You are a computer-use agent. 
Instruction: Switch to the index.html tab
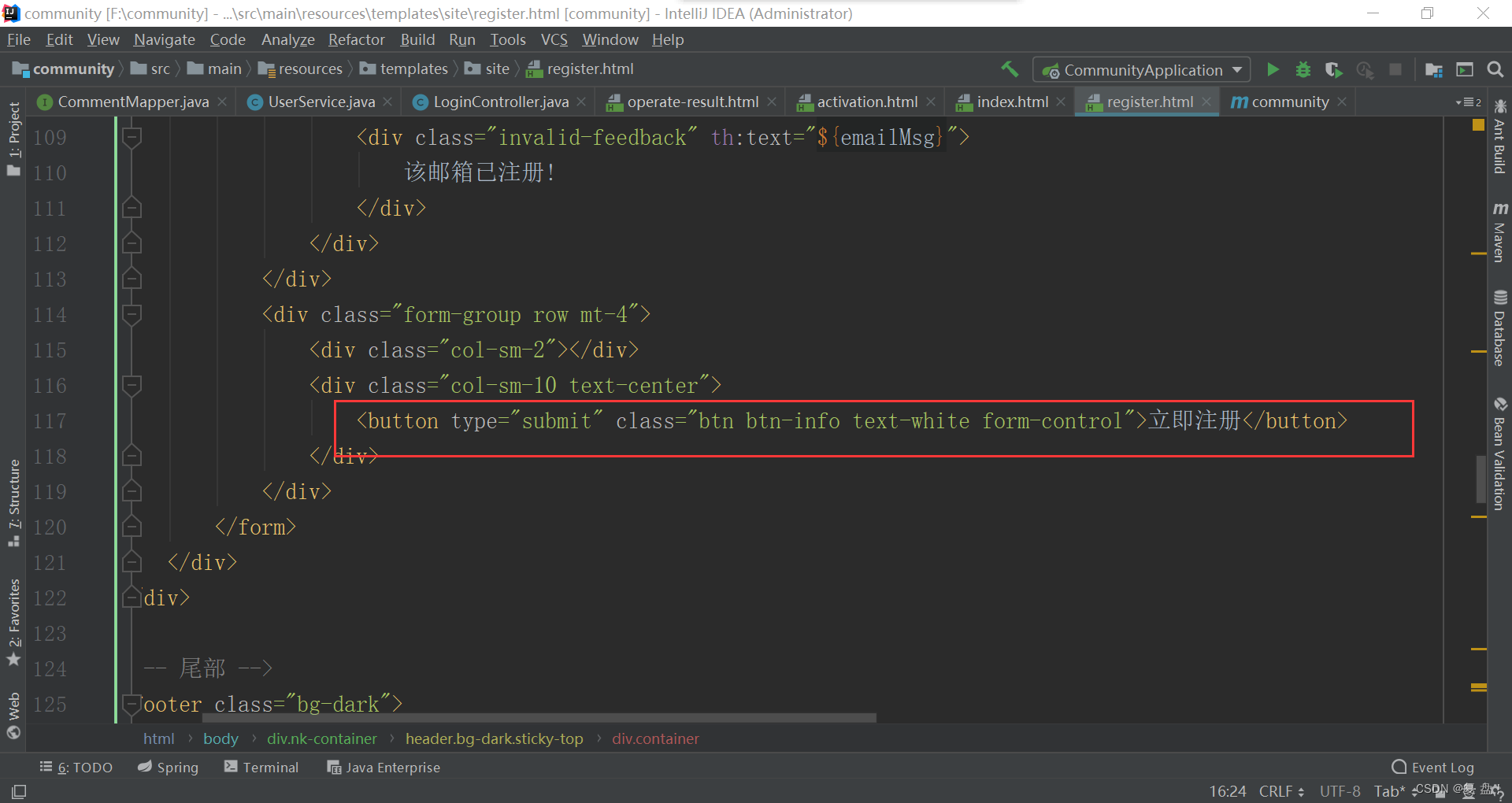tap(1012, 102)
